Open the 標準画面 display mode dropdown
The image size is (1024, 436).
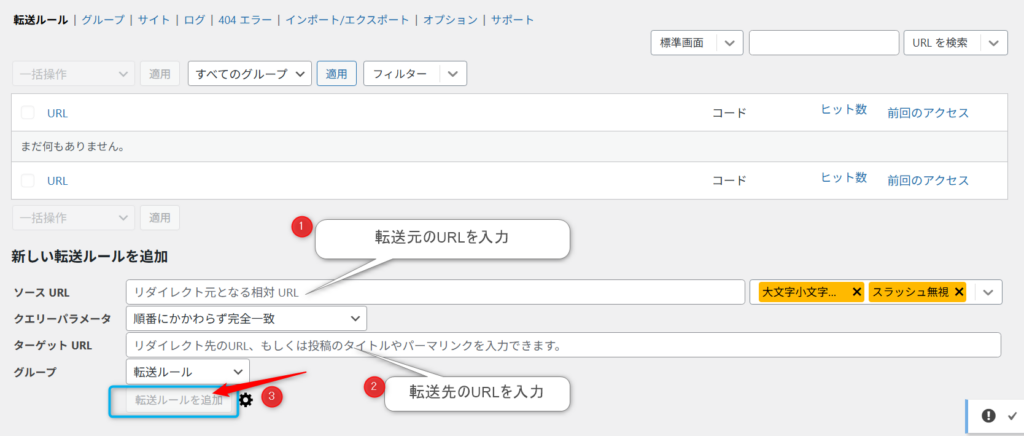(731, 42)
